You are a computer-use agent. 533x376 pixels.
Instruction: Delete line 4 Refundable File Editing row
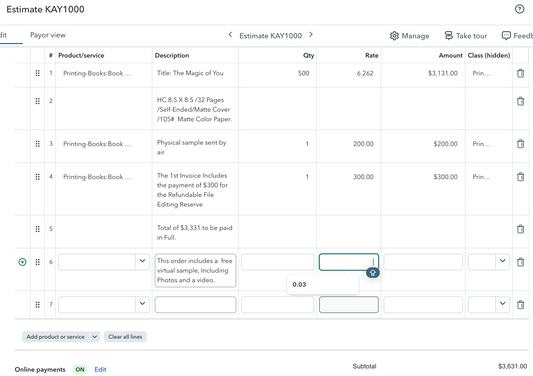pos(520,177)
